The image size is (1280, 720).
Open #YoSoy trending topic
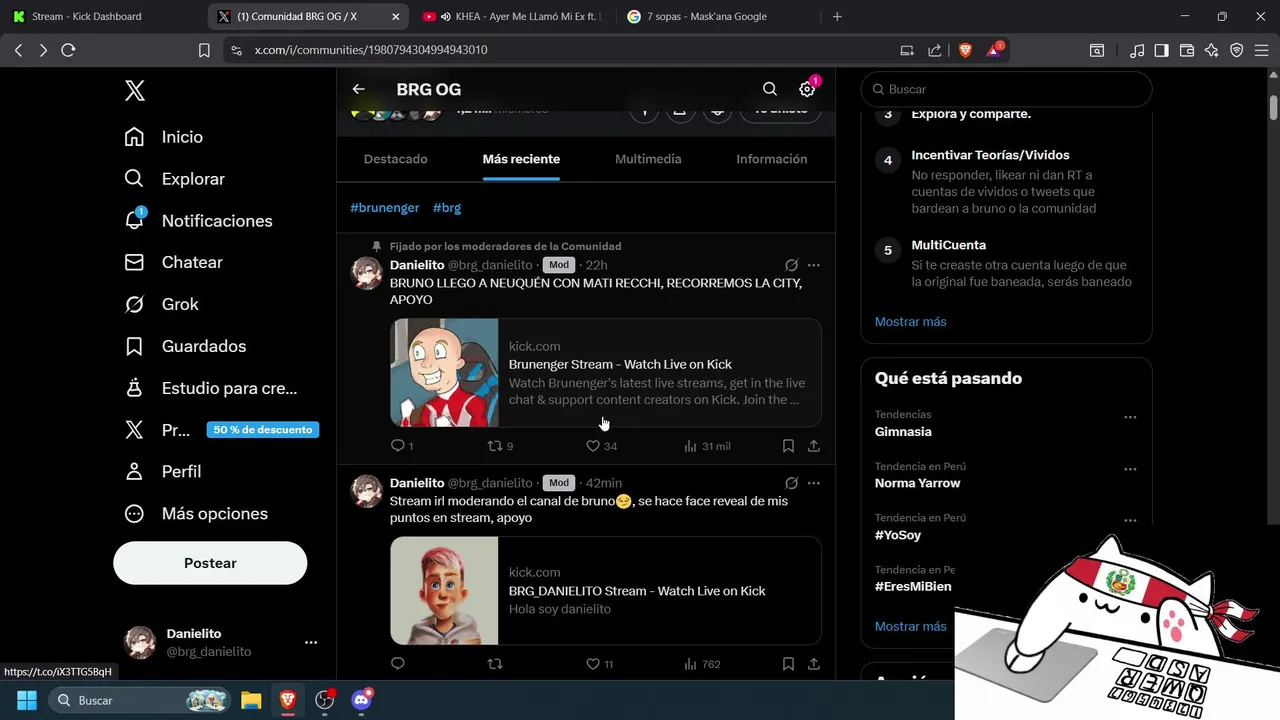(898, 535)
